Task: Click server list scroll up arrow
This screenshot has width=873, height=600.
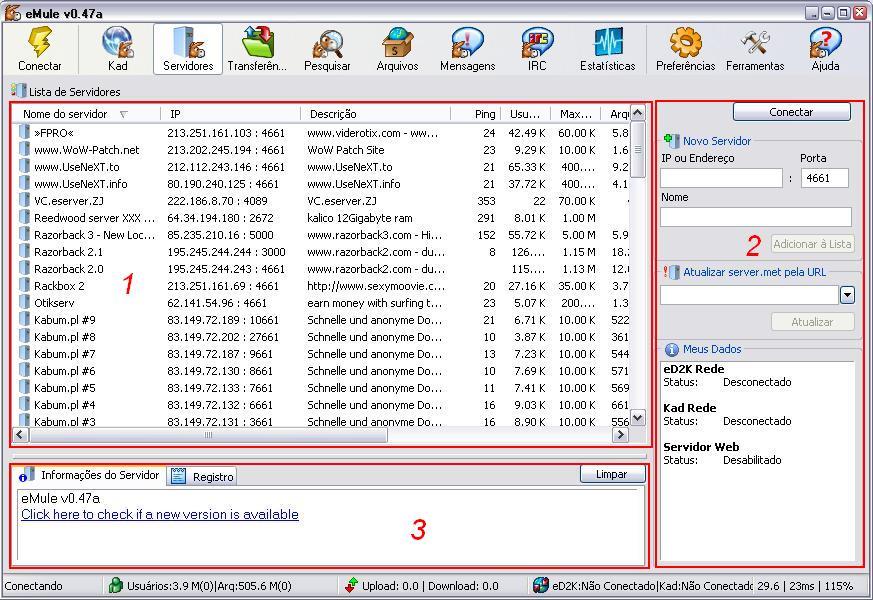Action: (638, 113)
